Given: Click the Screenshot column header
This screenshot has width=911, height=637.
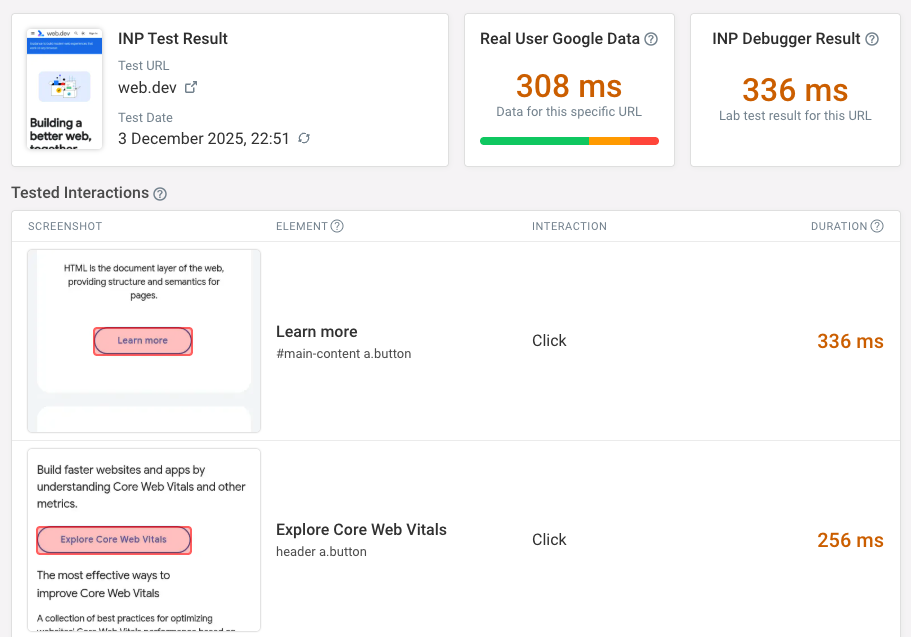Looking at the screenshot, I should point(65,226).
